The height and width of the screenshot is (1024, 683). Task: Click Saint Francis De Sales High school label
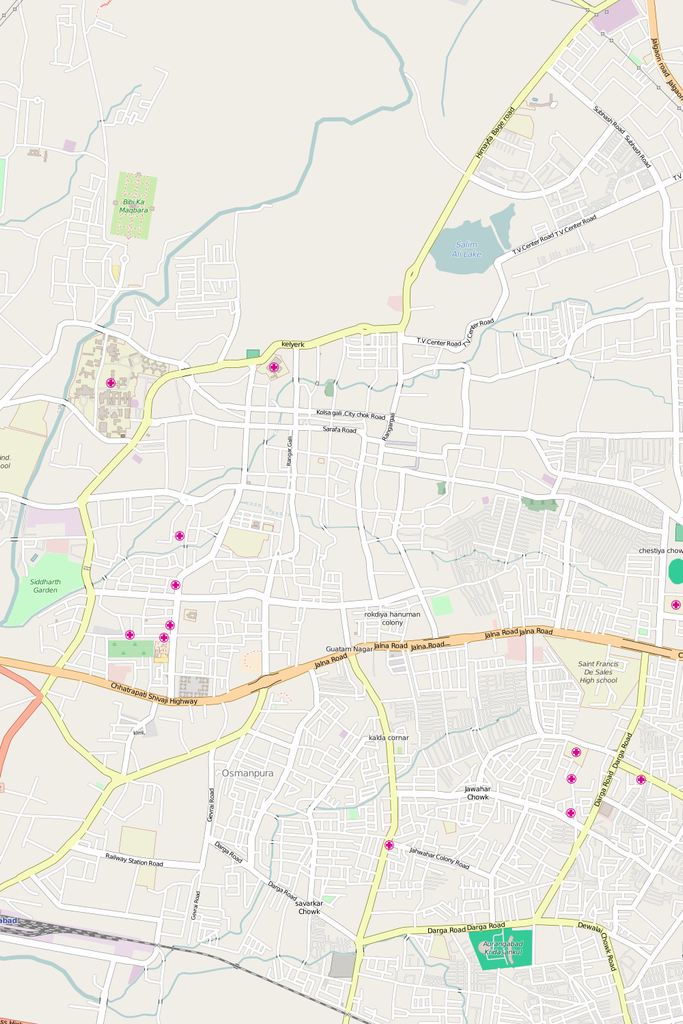[597, 672]
